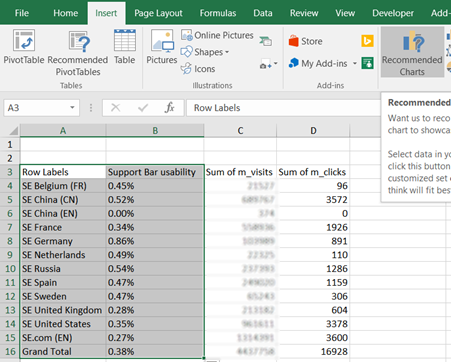This screenshot has height=362, width=451.
Task: Select the 16928 total clicks cell
Action: click(x=313, y=351)
